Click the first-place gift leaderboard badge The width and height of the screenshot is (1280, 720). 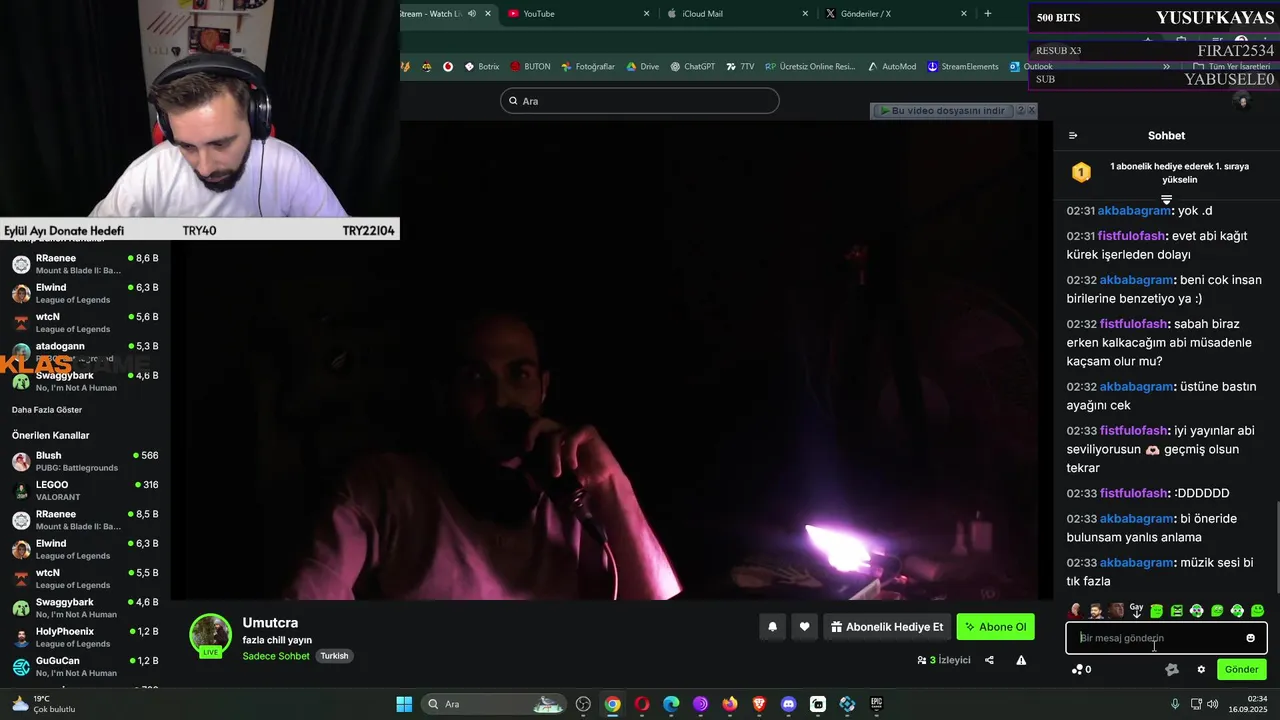point(1081,173)
